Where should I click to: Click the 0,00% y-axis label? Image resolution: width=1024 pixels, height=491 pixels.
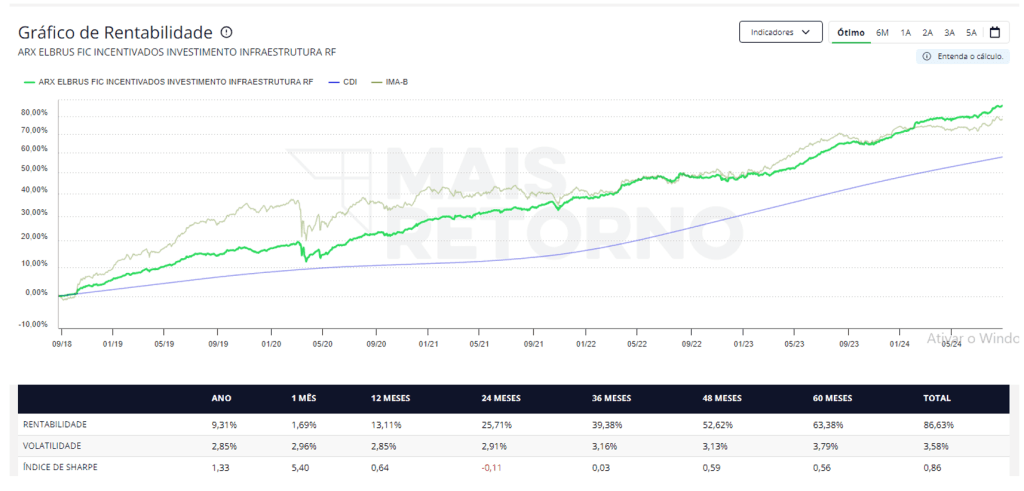tap(35, 293)
